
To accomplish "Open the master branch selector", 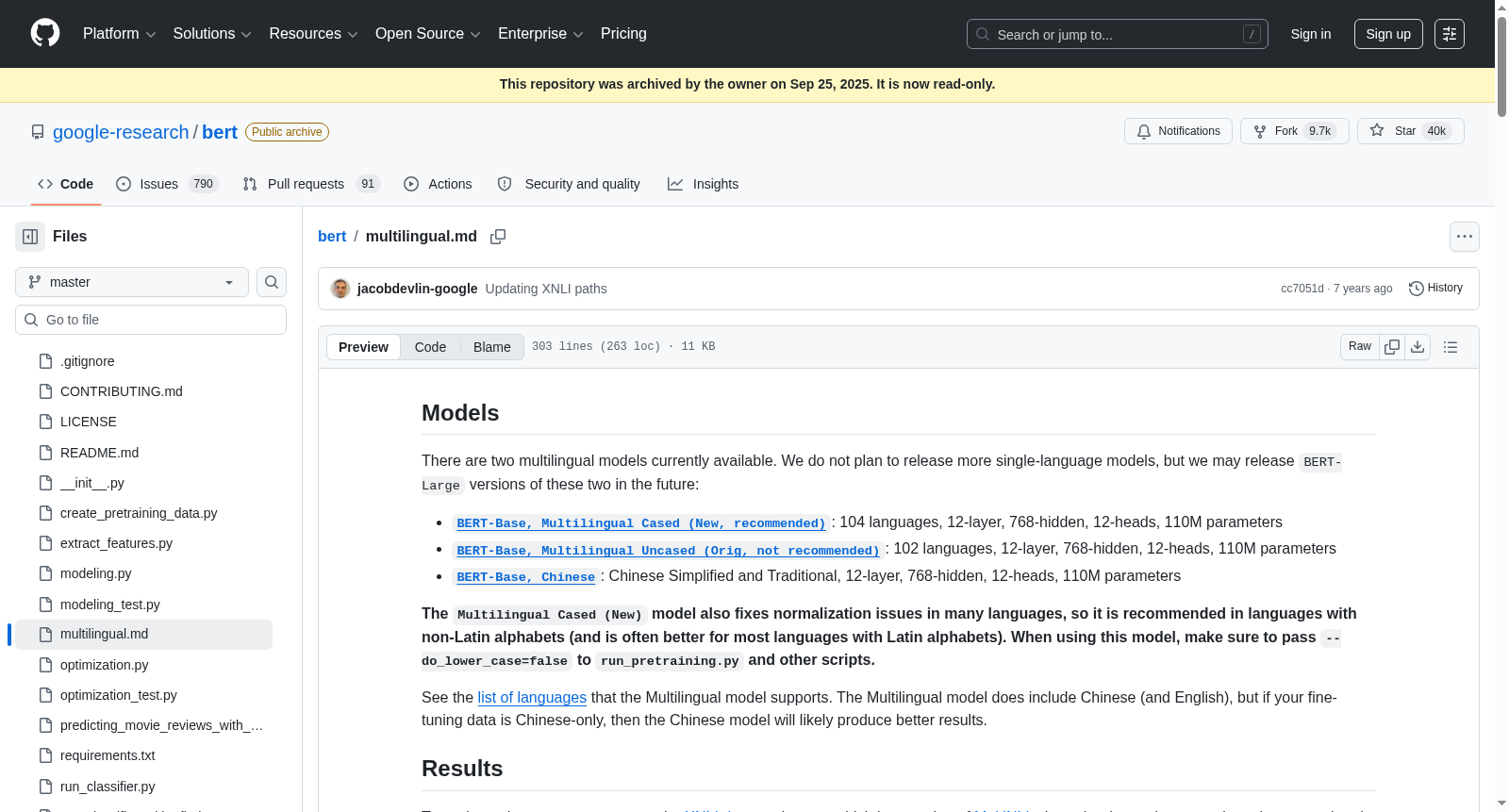I will click(x=132, y=282).
